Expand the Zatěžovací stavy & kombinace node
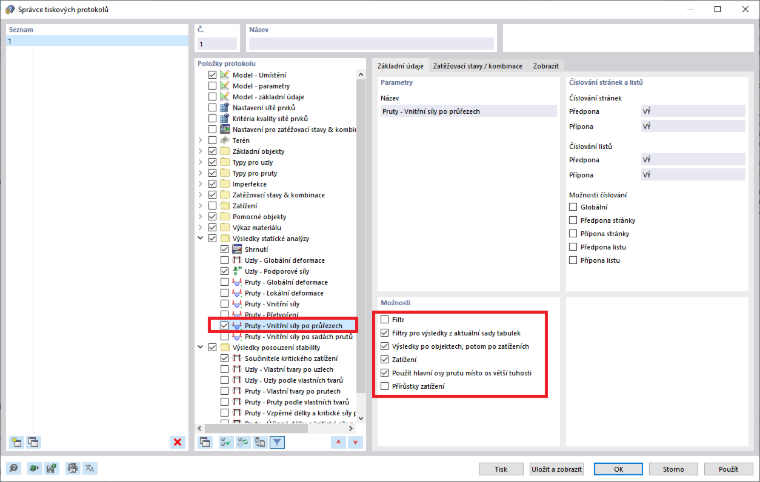The image size is (760, 482). [x=201, y=195]
